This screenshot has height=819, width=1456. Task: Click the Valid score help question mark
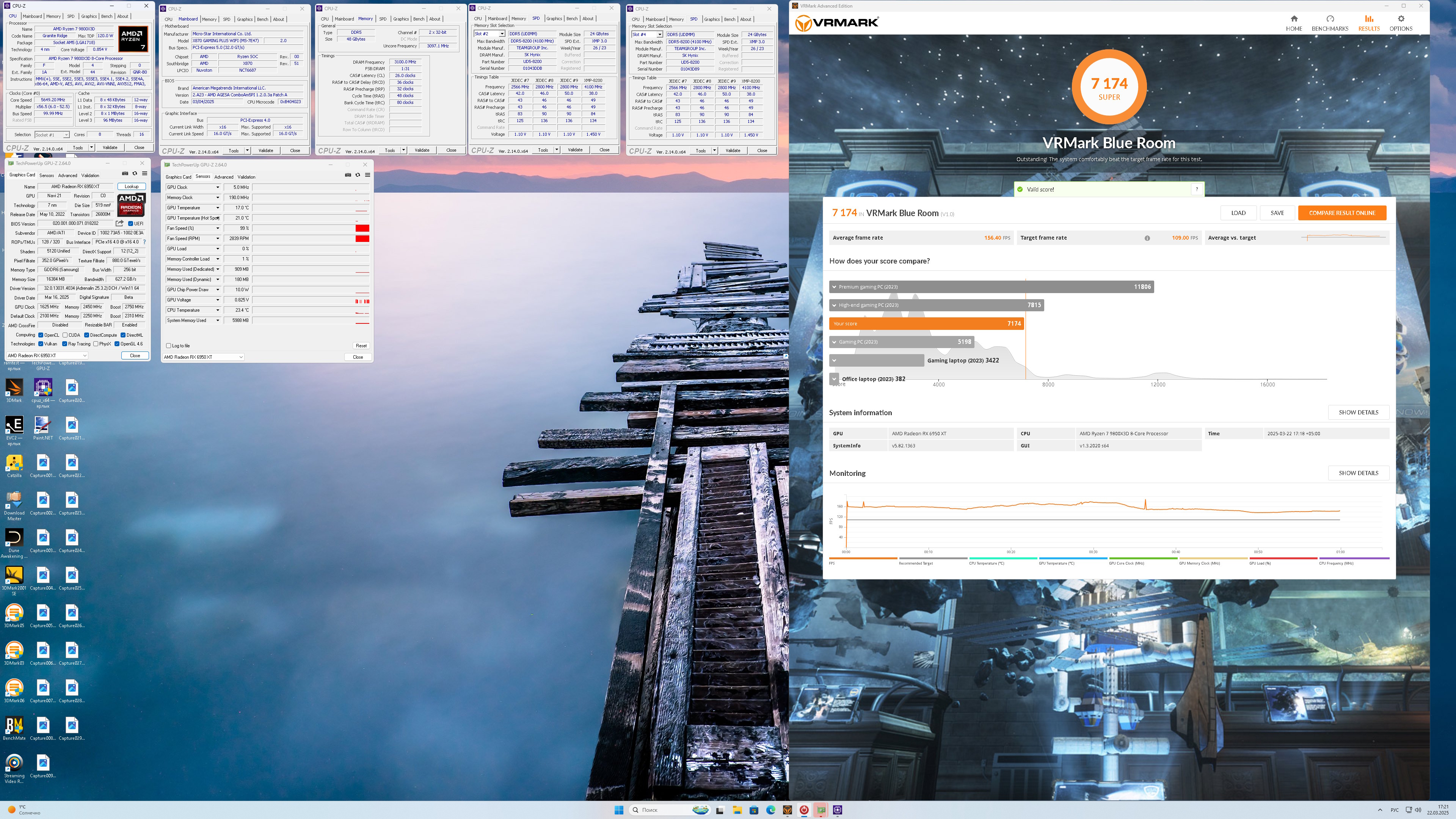1197,189
